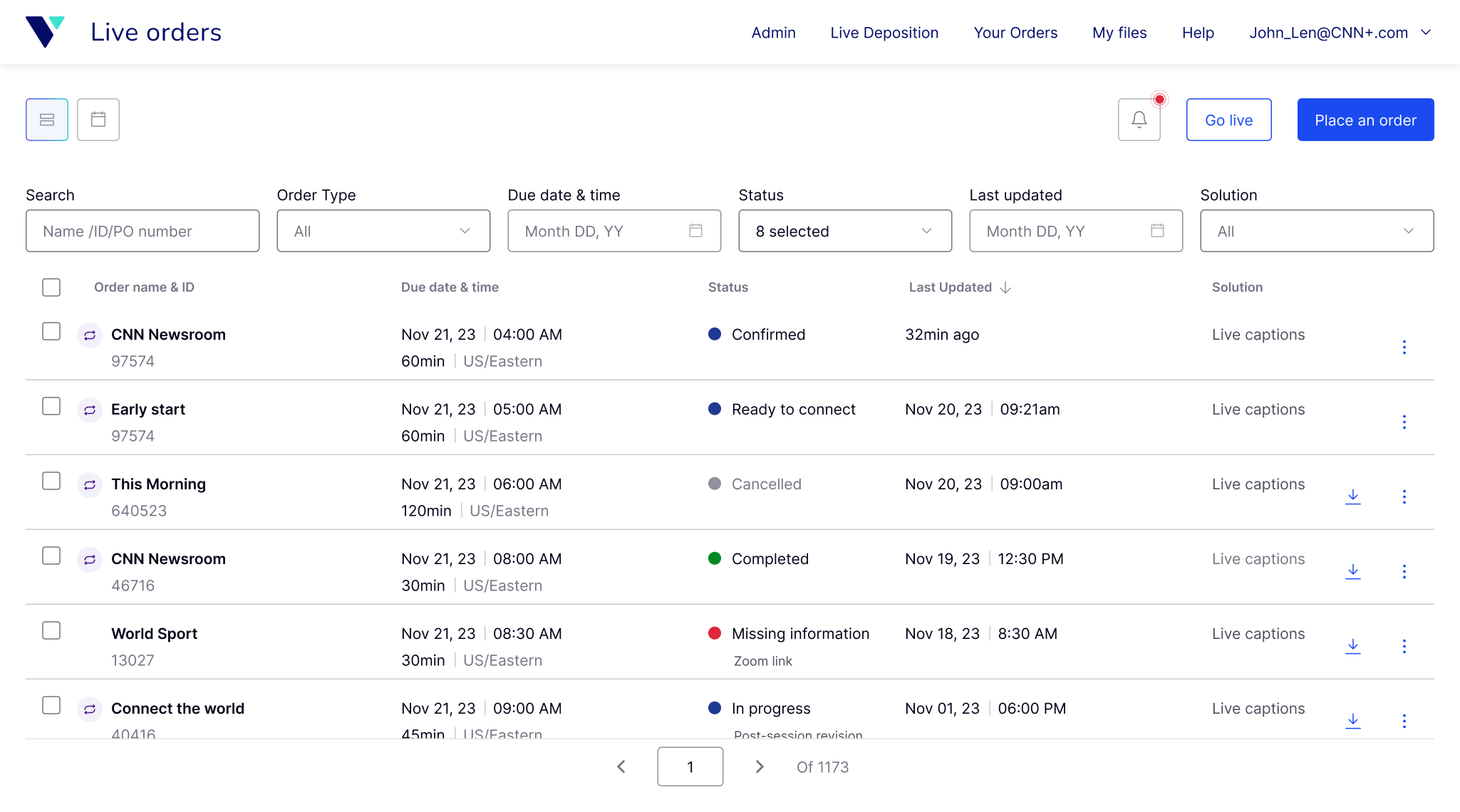
Task: Select CNN Newsroom 46716 row checkbox
Action: click(51, 556)
